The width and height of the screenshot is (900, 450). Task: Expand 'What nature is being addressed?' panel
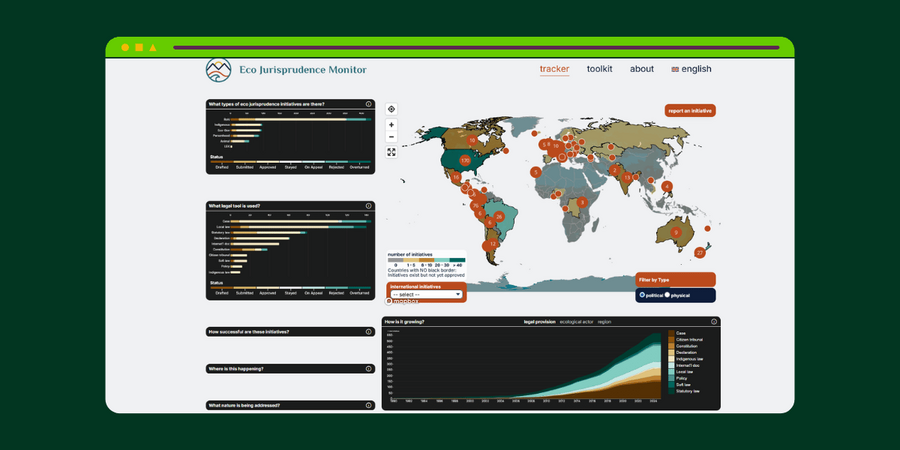pyautogui.click(x=290, y=405)
